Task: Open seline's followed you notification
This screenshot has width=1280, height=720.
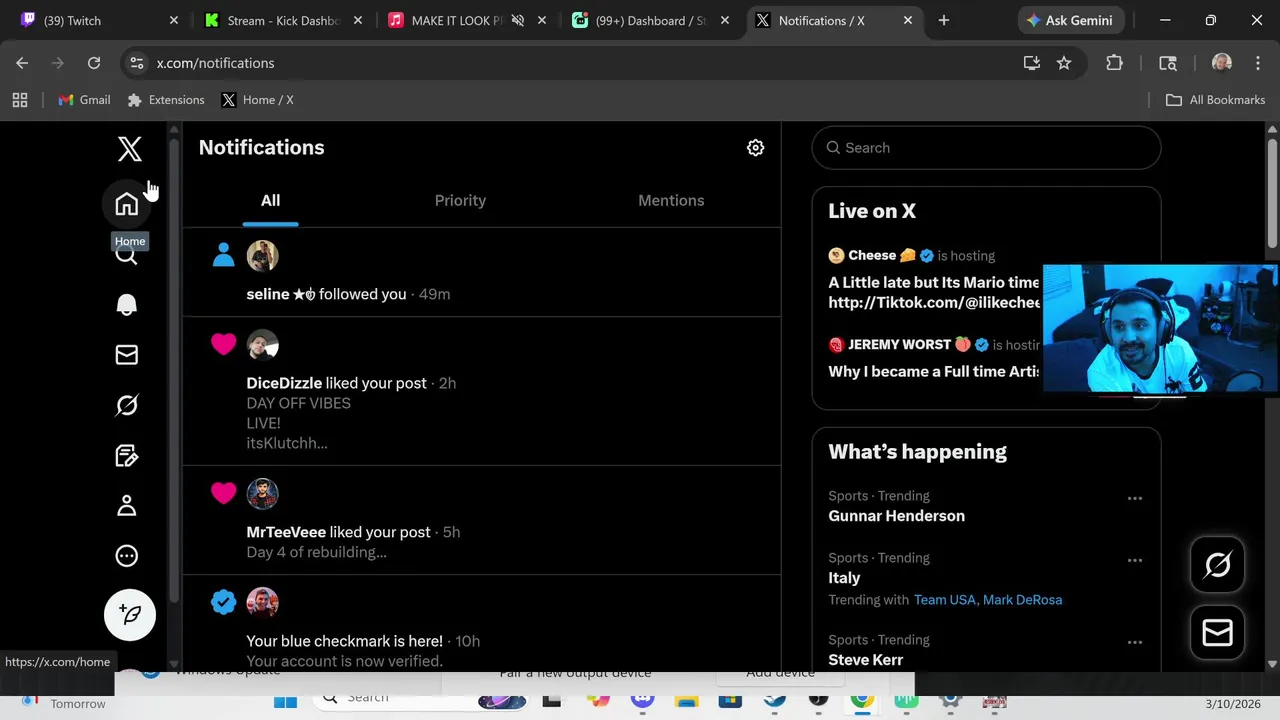Action: [481, 272]
